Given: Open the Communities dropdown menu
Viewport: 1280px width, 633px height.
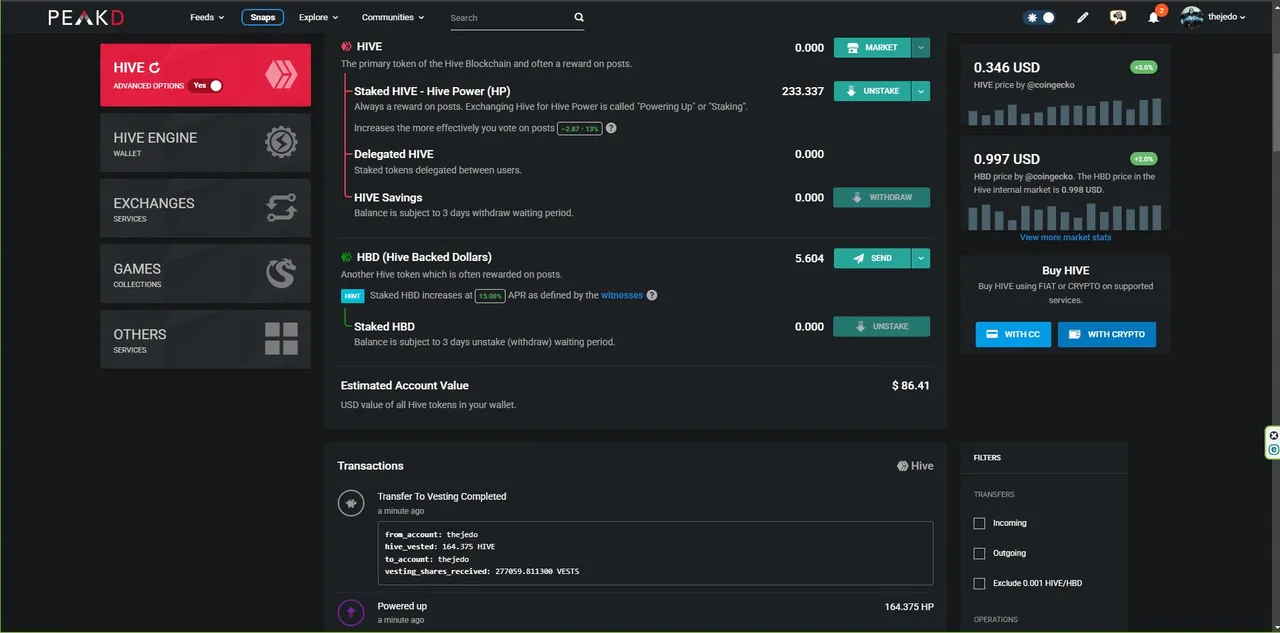Looking at the screenshot, I should click(x=392, y=17).
